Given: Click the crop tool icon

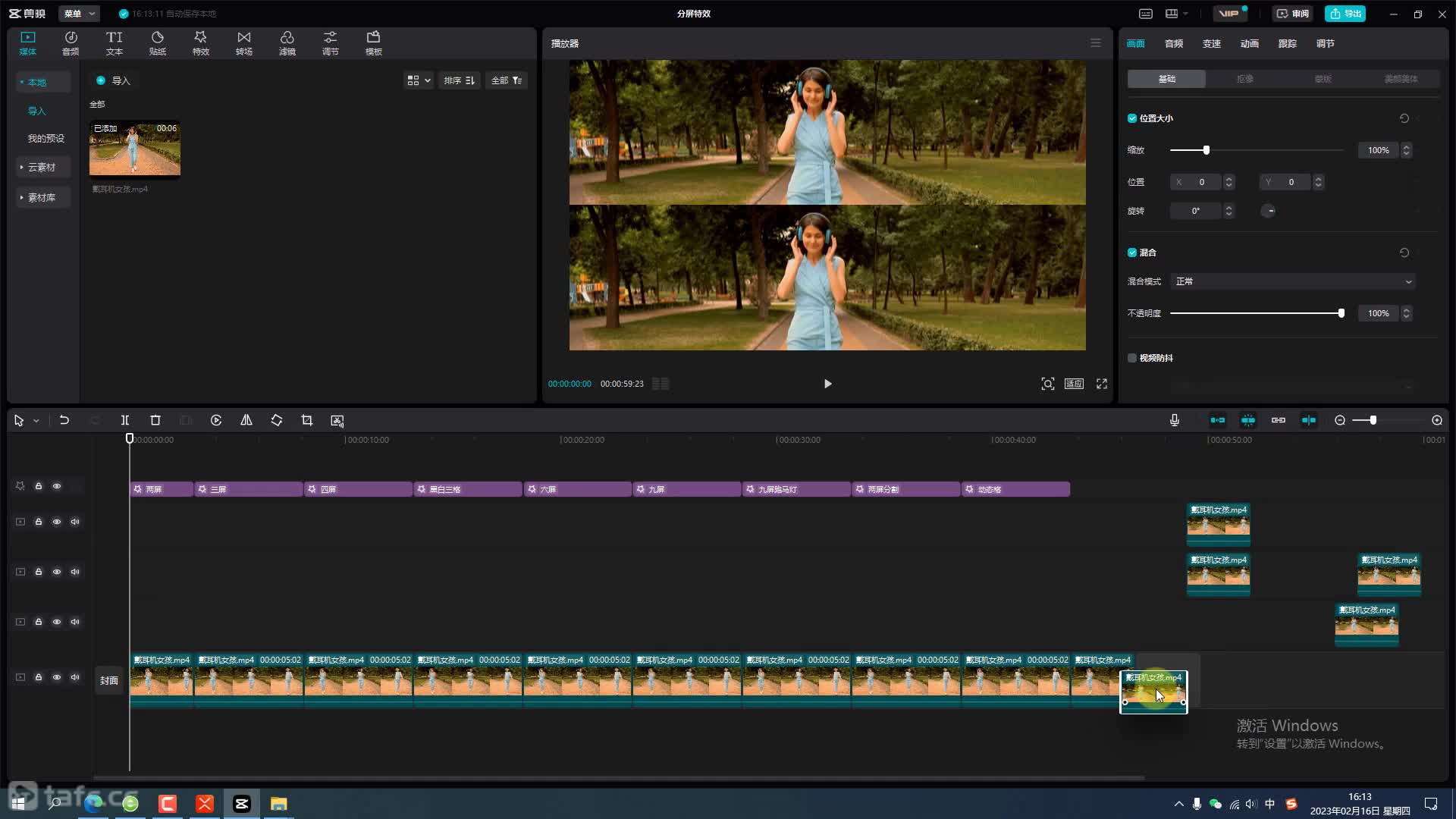Looking at the screenshot, I should coord(307,420).
